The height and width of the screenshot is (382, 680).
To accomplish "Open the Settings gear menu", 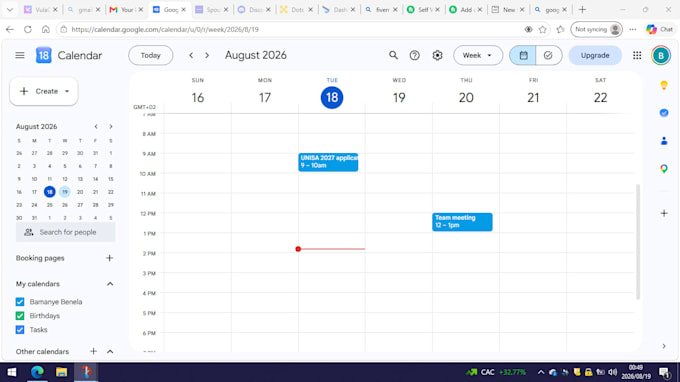I will (437, 56).
